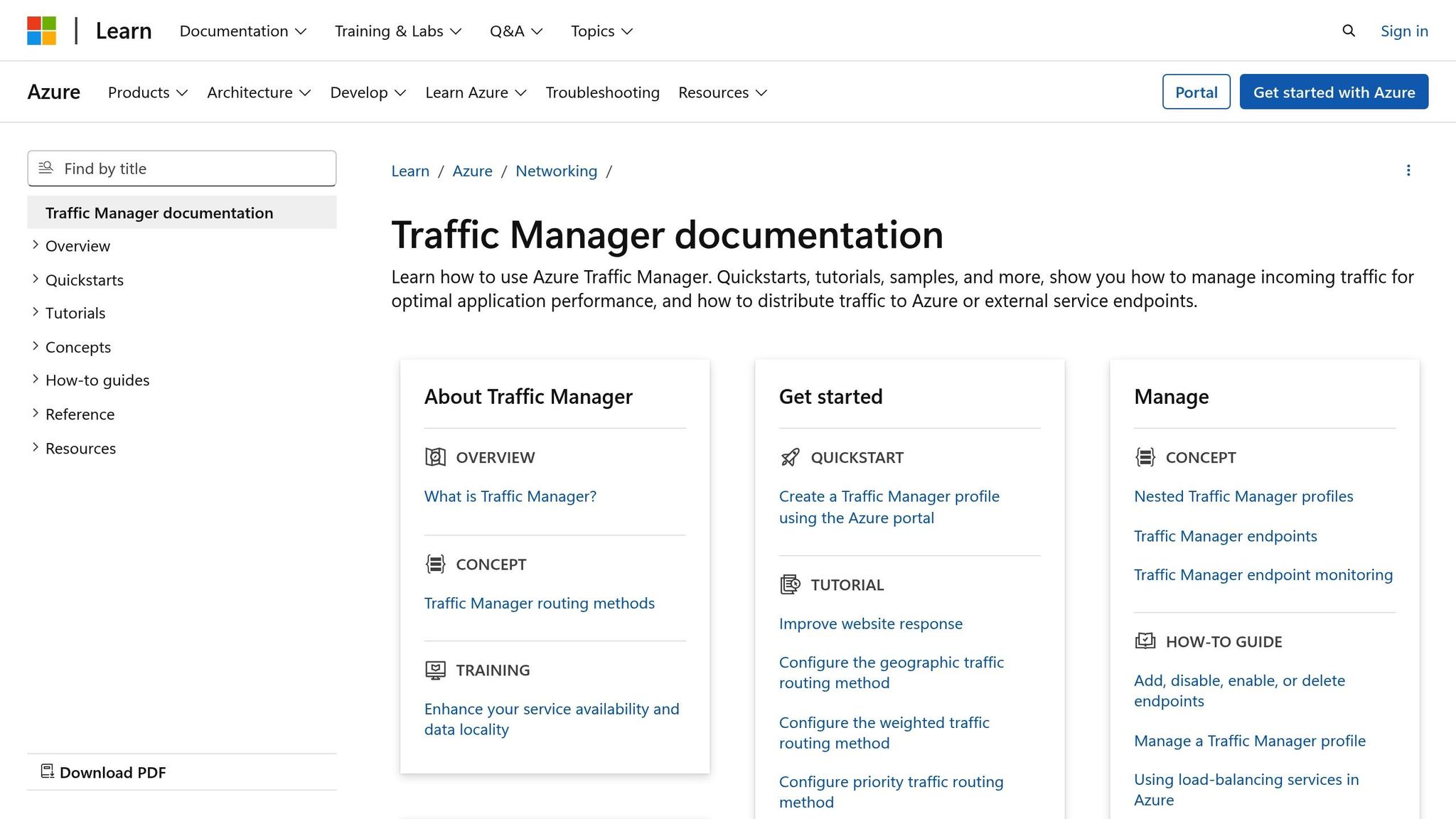Open the three-dot more actions menu

pyautogui.click(x=1408, y=171)
